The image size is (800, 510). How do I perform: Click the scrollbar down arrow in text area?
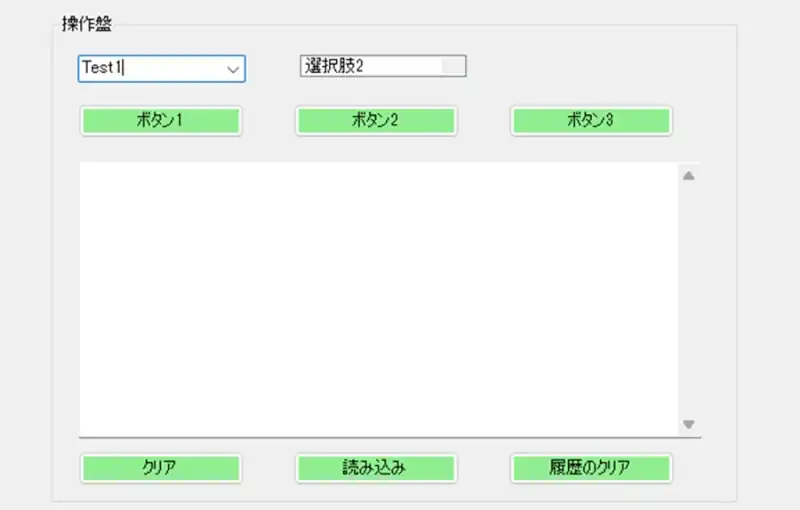(x=689, y=424)
